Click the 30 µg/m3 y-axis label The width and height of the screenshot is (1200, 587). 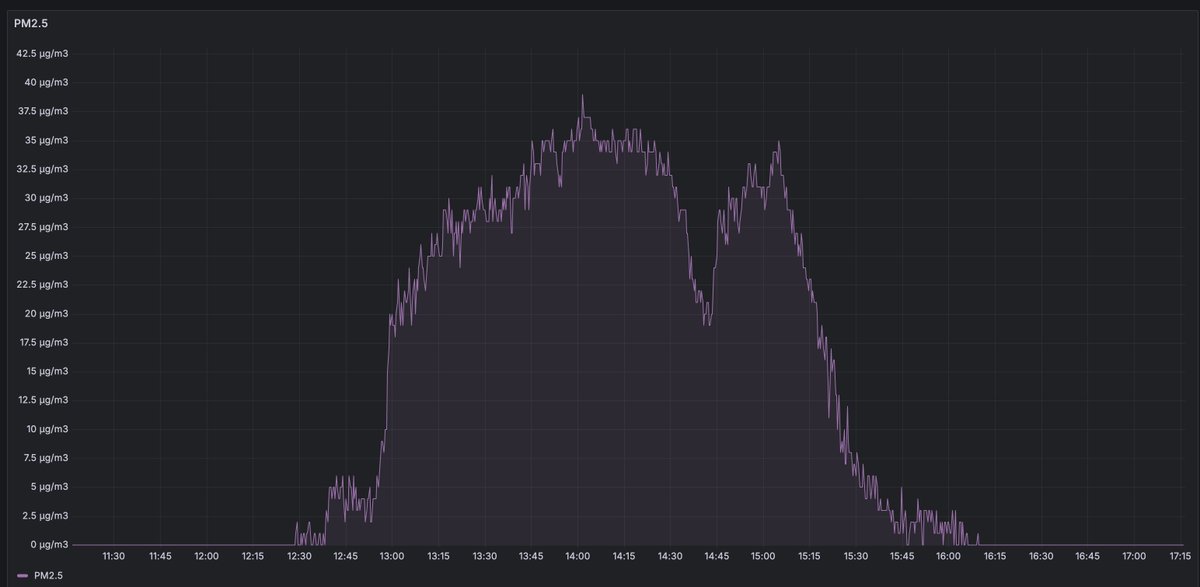click(x=47, y=198)
